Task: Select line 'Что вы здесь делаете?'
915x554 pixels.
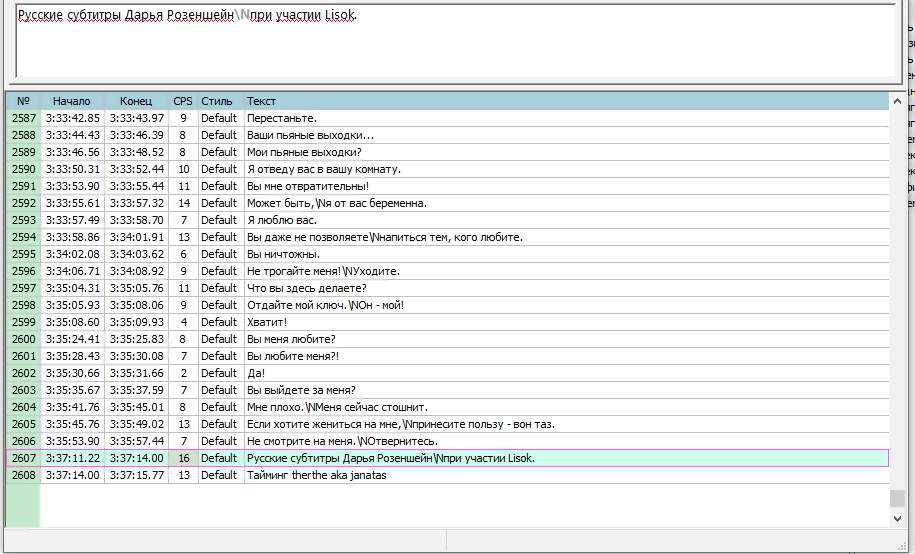Action: tap(306, 288)
